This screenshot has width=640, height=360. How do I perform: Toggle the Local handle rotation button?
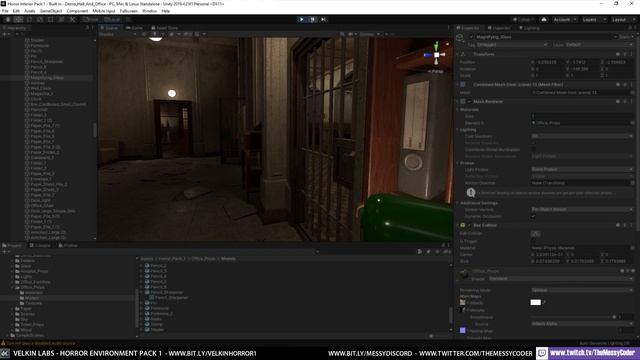click(x=111, y=20)
